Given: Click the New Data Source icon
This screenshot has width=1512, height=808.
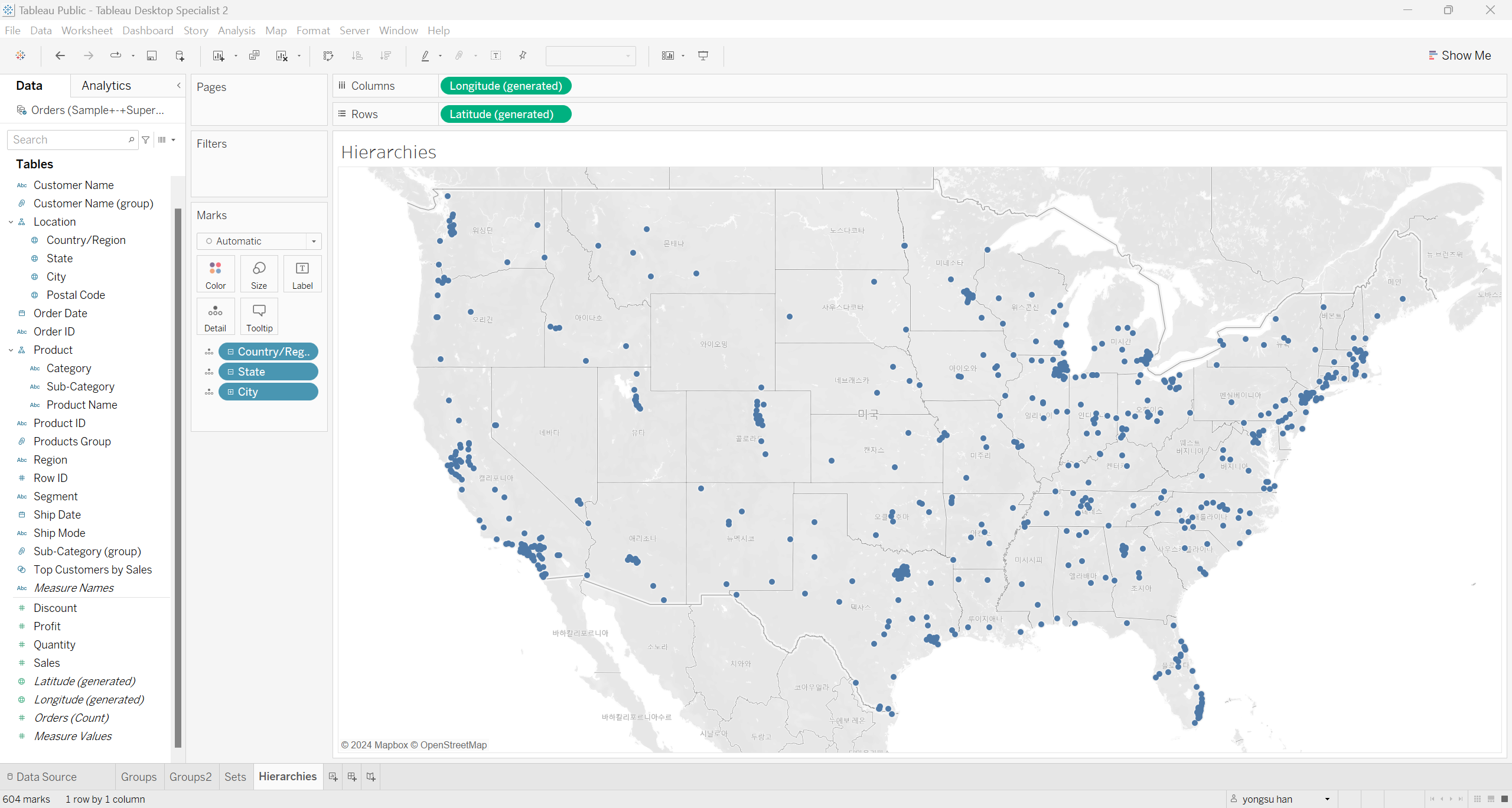Looking at the screenshot, I should (180, 56).
